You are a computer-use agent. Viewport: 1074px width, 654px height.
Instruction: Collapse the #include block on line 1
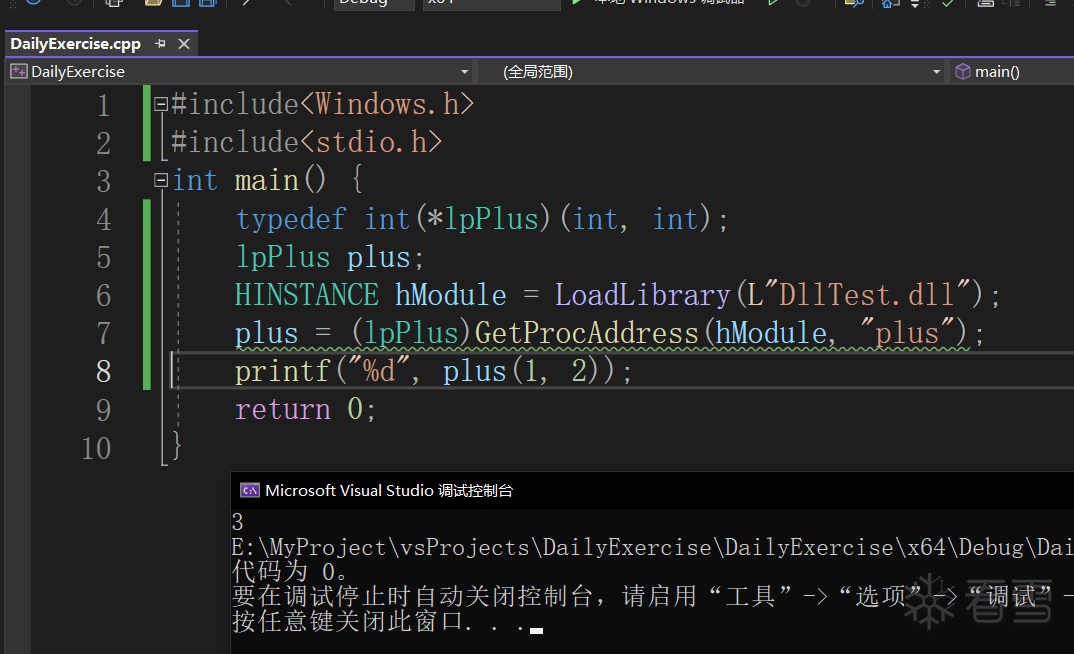(161, 104)
